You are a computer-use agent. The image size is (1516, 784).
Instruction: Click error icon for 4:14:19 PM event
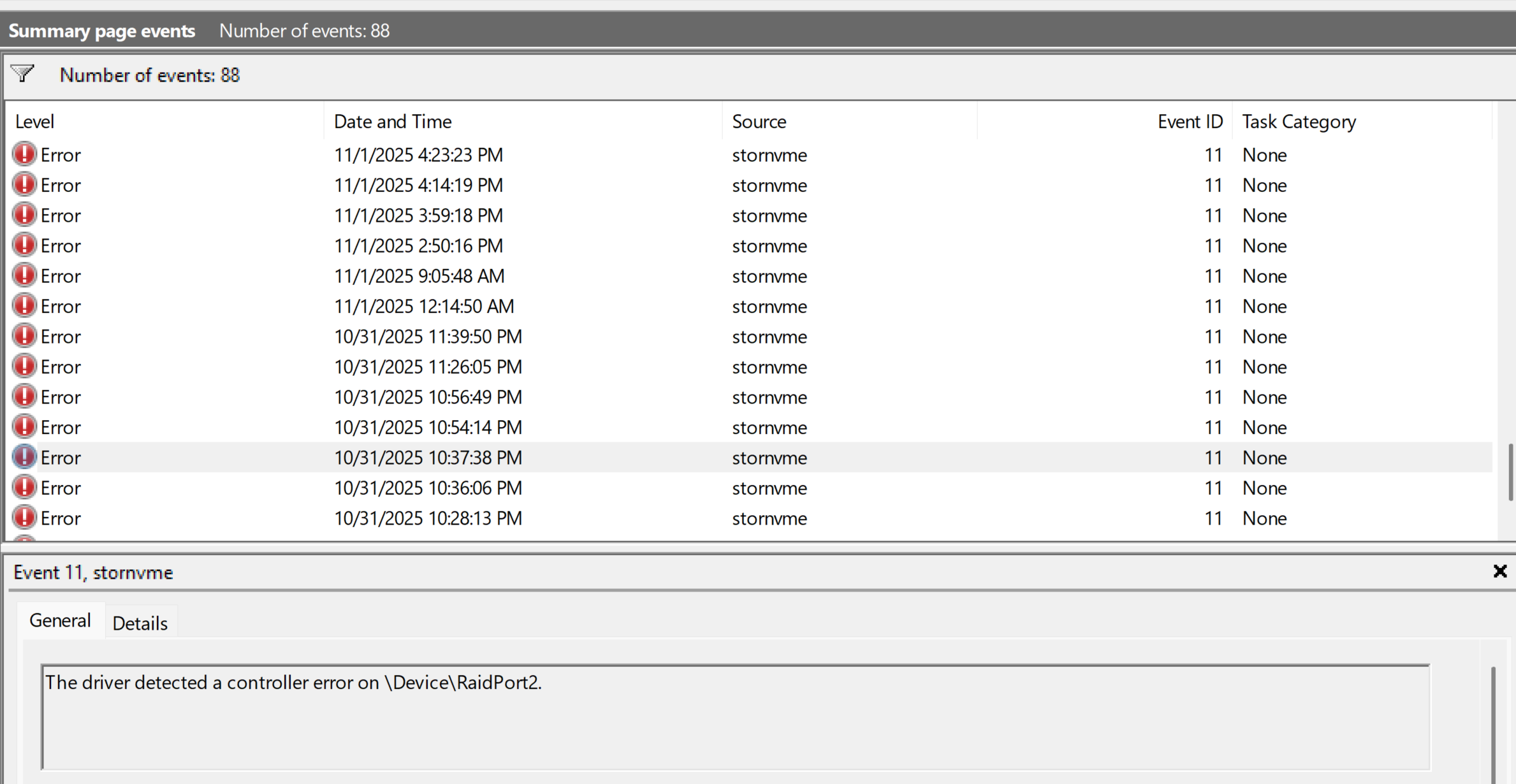click(24, 185)
